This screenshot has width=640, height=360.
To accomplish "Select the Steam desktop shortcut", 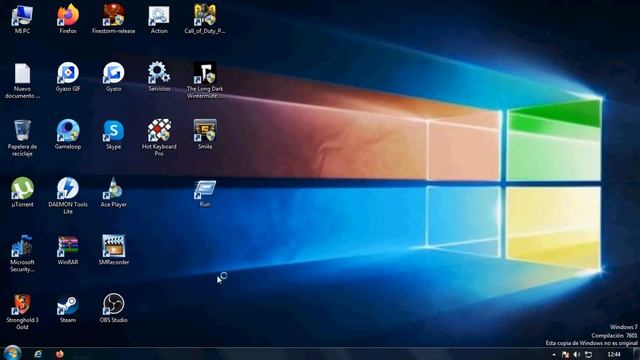I will coord(68,309).
